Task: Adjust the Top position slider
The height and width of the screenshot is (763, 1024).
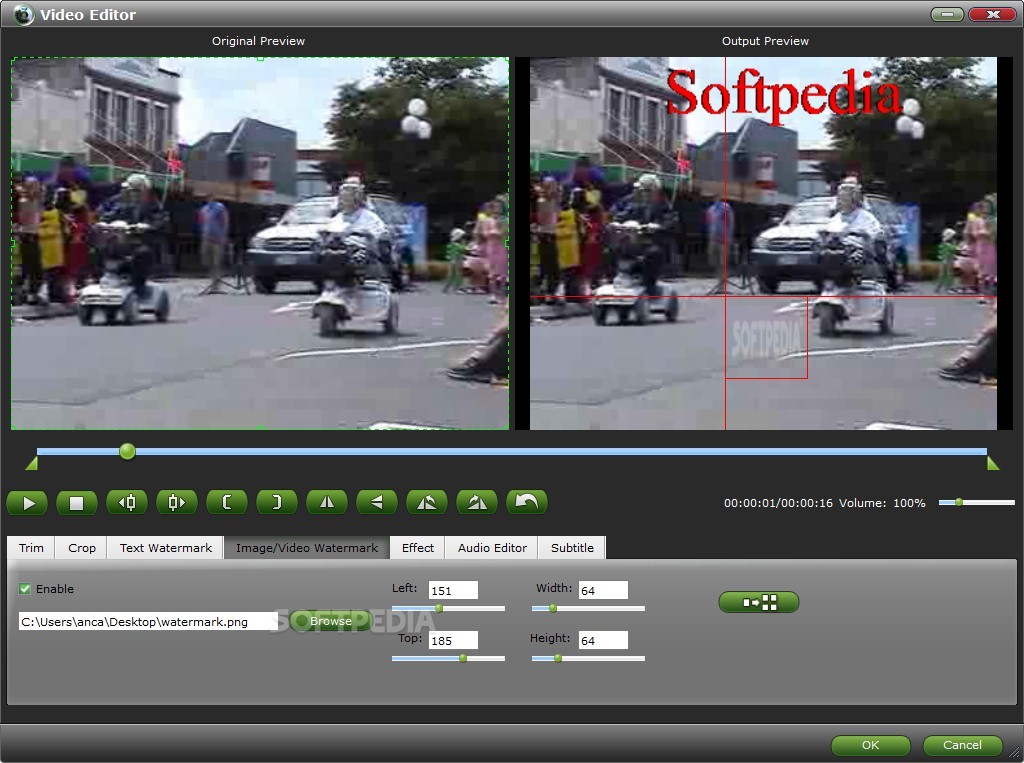Action: click(x=448, y=658)
